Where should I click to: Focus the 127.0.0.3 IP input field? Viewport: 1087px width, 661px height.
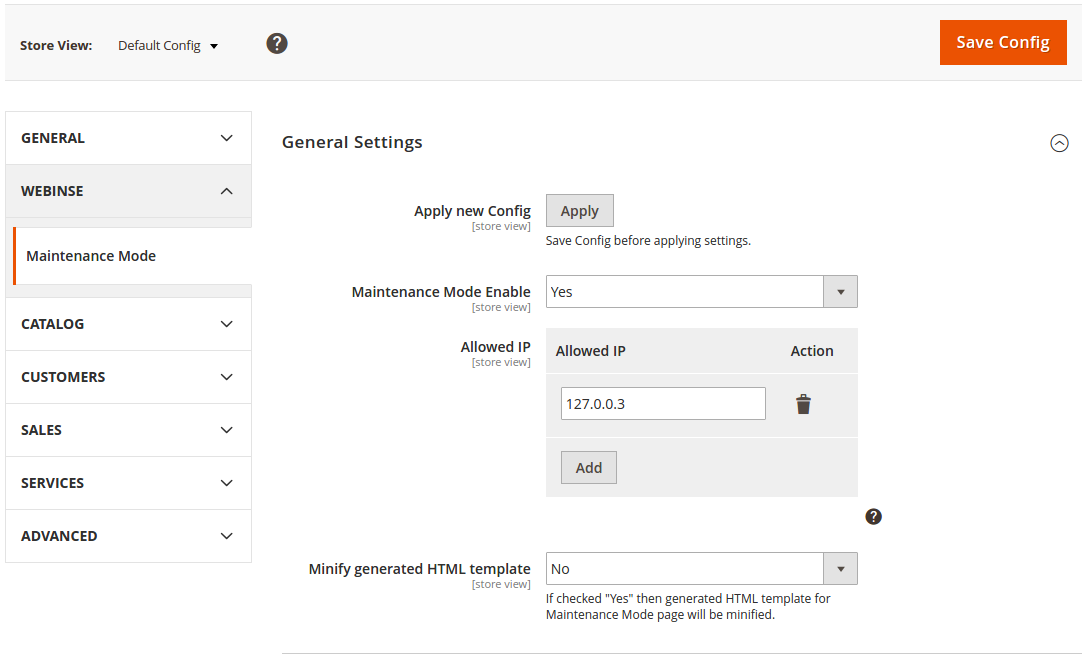tap(663, 404)
